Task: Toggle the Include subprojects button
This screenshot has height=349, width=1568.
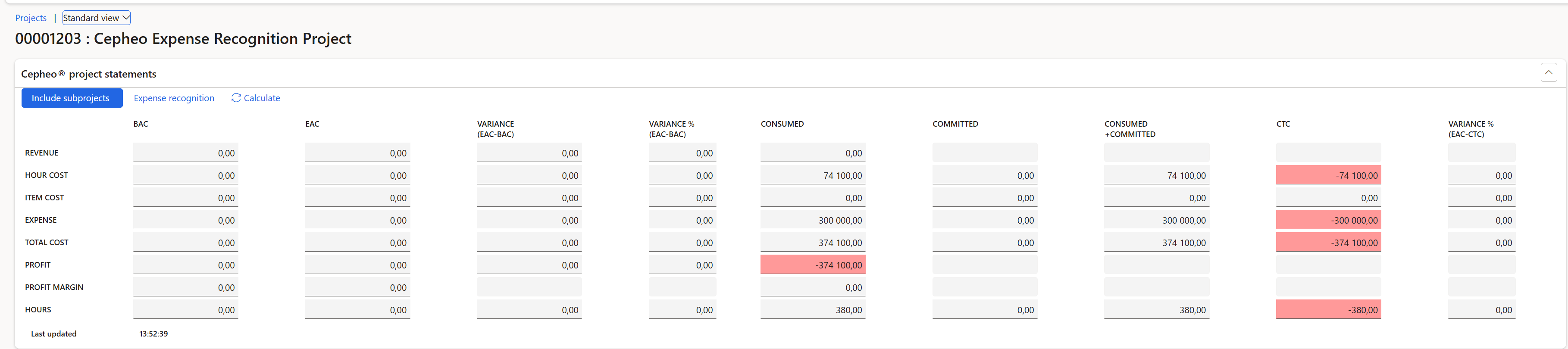Action: tap(72, 98)
